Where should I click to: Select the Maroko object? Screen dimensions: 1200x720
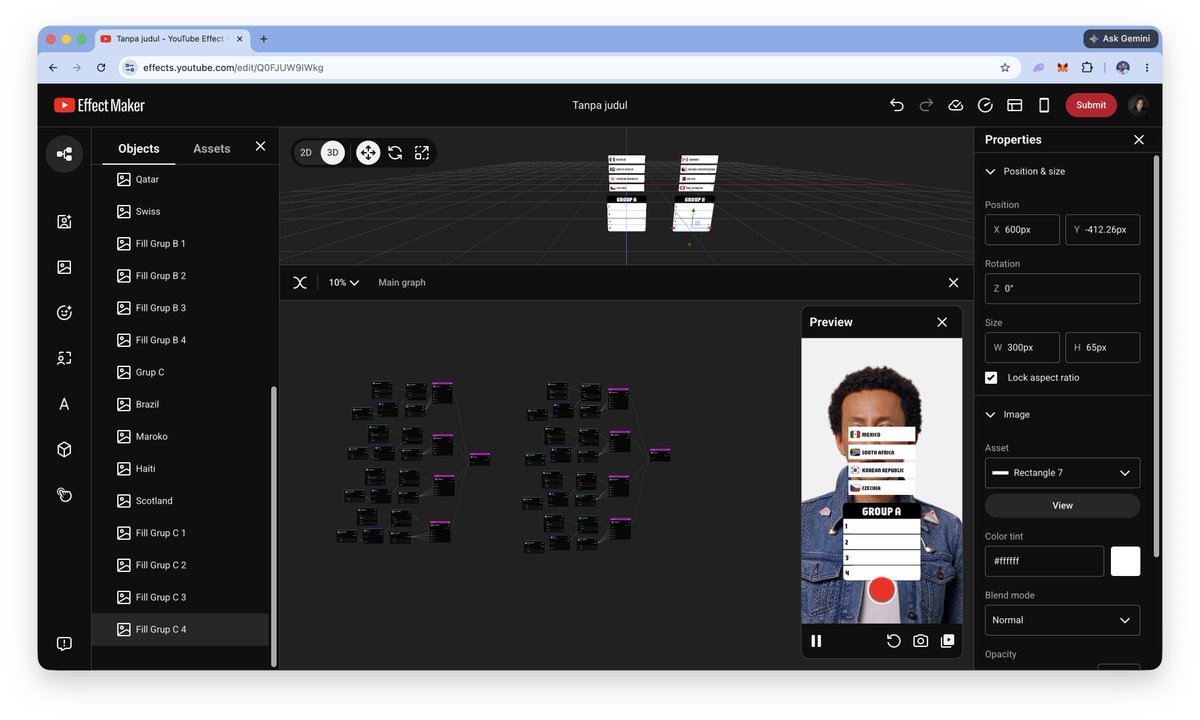(x=180, y=437)
